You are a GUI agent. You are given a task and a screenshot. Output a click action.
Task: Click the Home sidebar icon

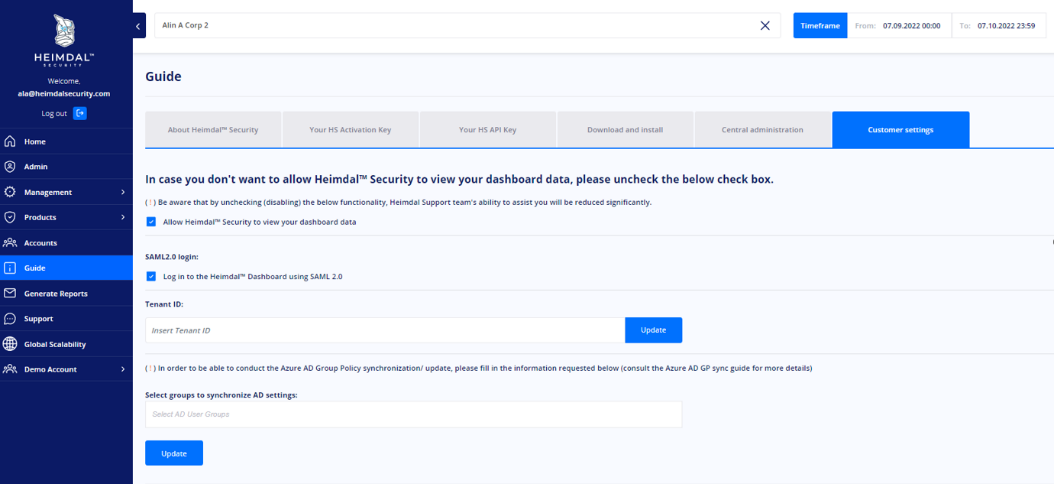[9, 142]
